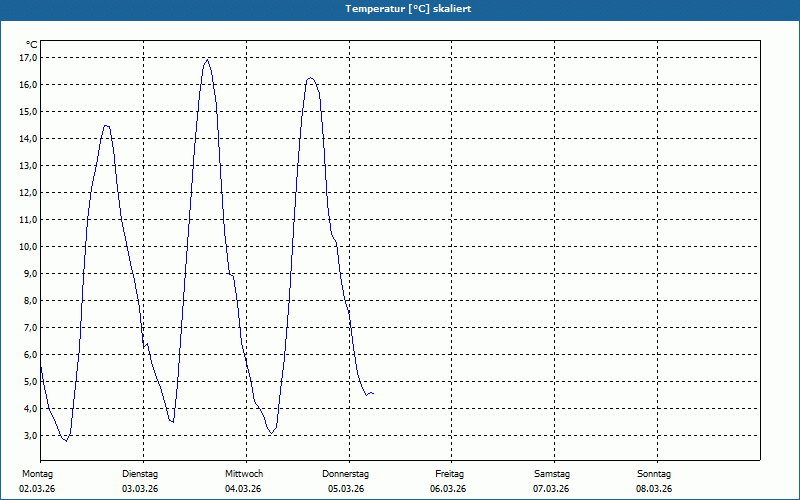Select the 17,0 axis value
This screenshot has width=800, height=500.
[x=28, y=58]
